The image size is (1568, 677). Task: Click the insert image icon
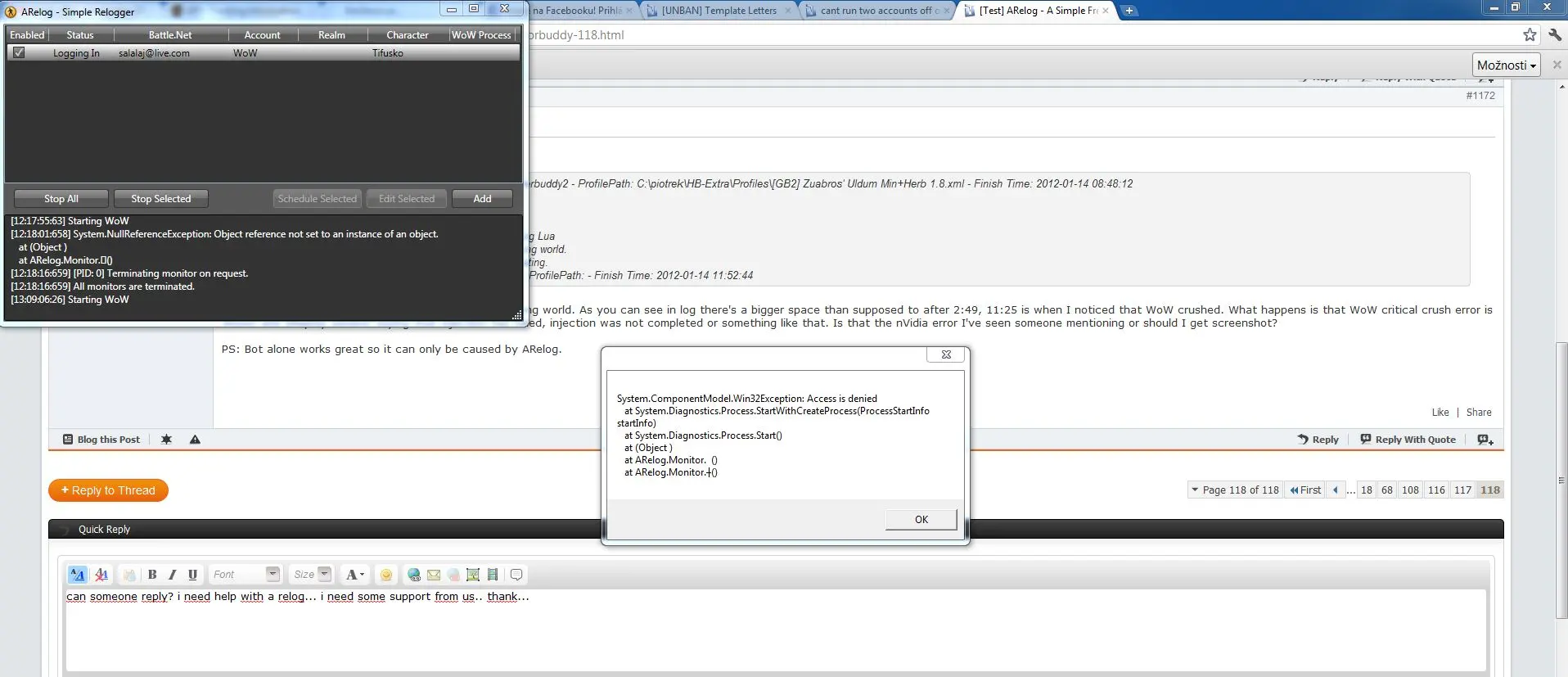click(473, 575)
